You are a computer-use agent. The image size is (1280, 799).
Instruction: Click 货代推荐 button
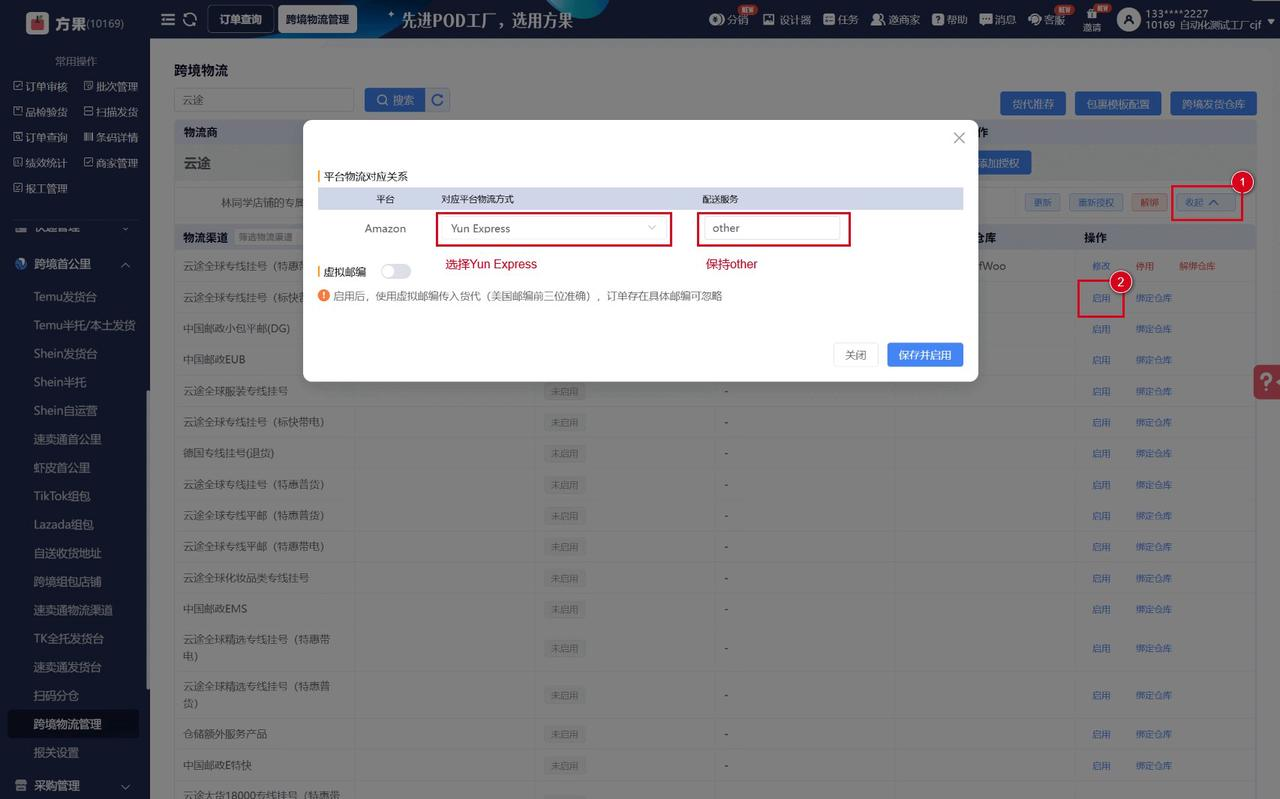tap(1033, 104)
